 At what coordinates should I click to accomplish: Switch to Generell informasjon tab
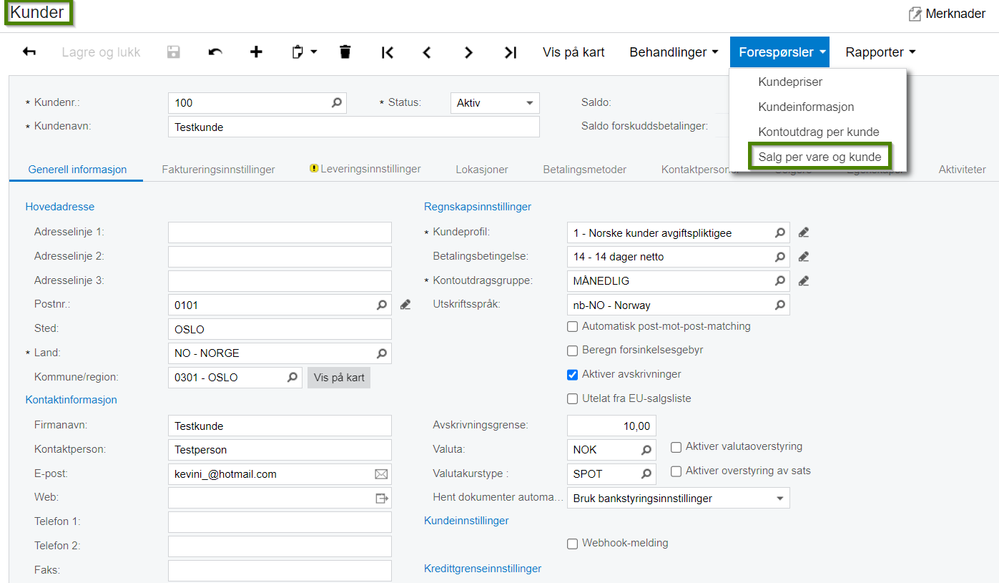pos(77,169)
